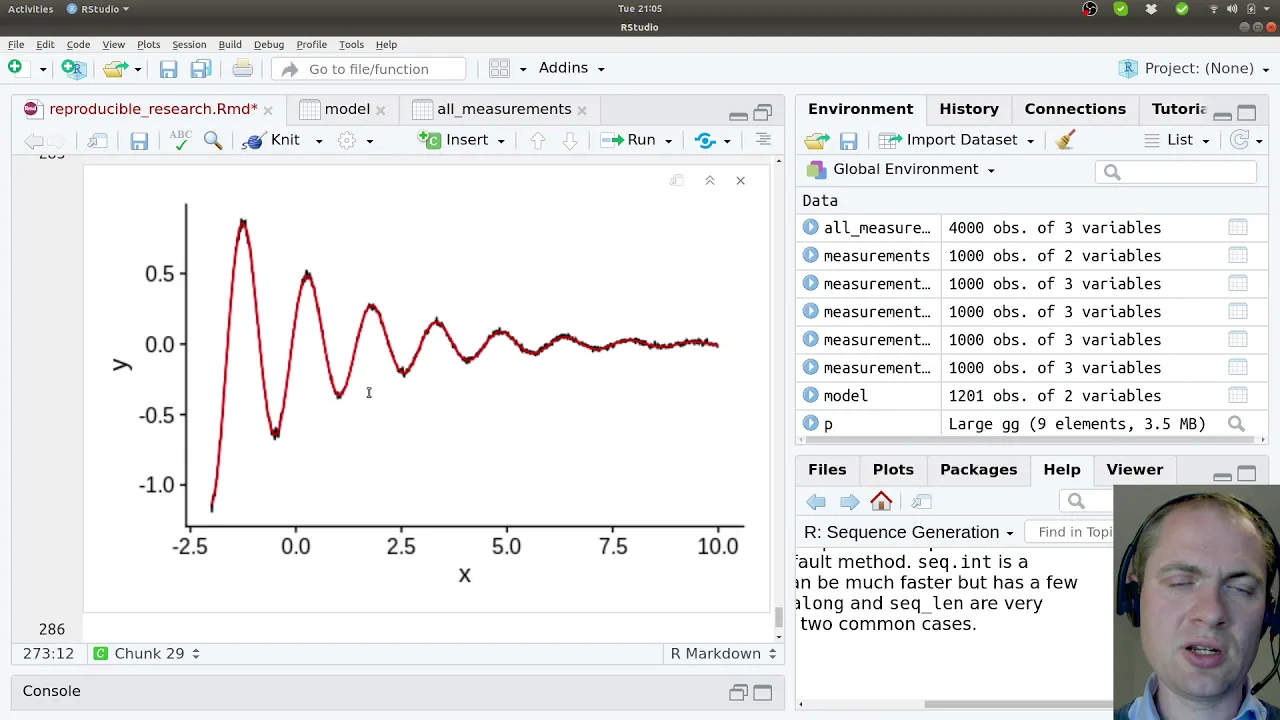Close the reproducible_research.Rmd tab

(x=268, y=110)
